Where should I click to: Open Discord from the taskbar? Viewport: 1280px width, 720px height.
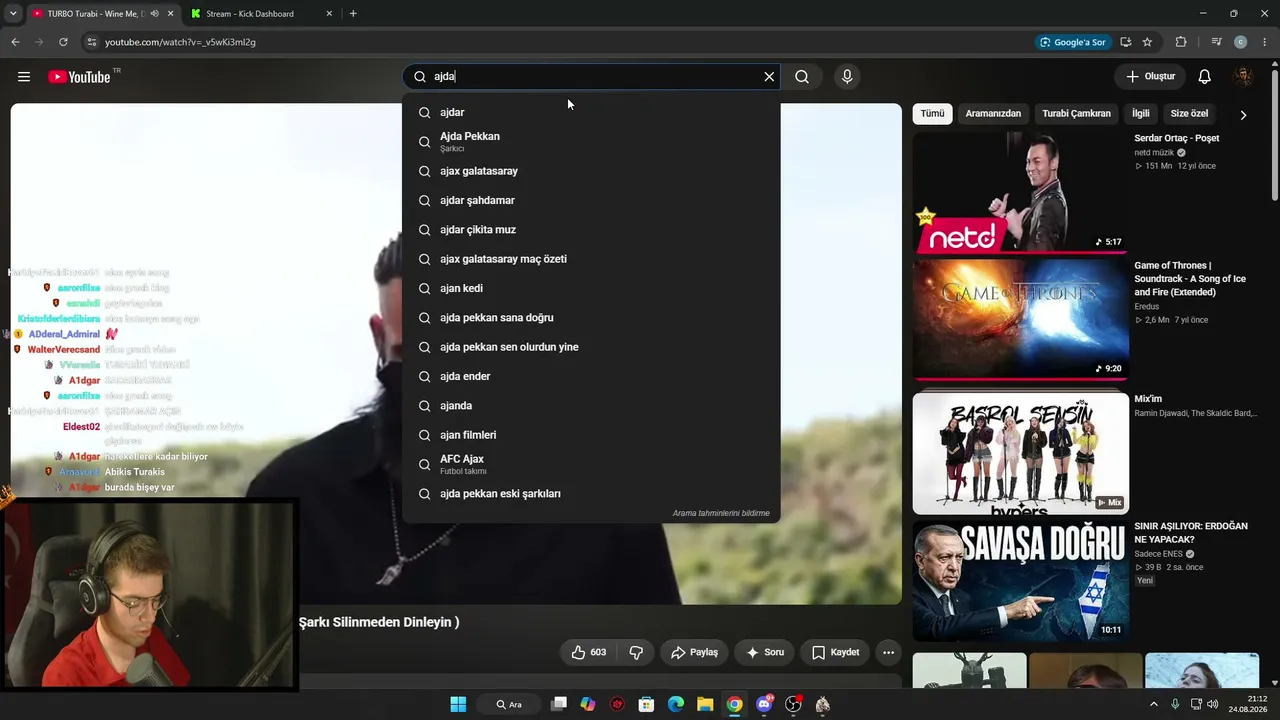765,704
